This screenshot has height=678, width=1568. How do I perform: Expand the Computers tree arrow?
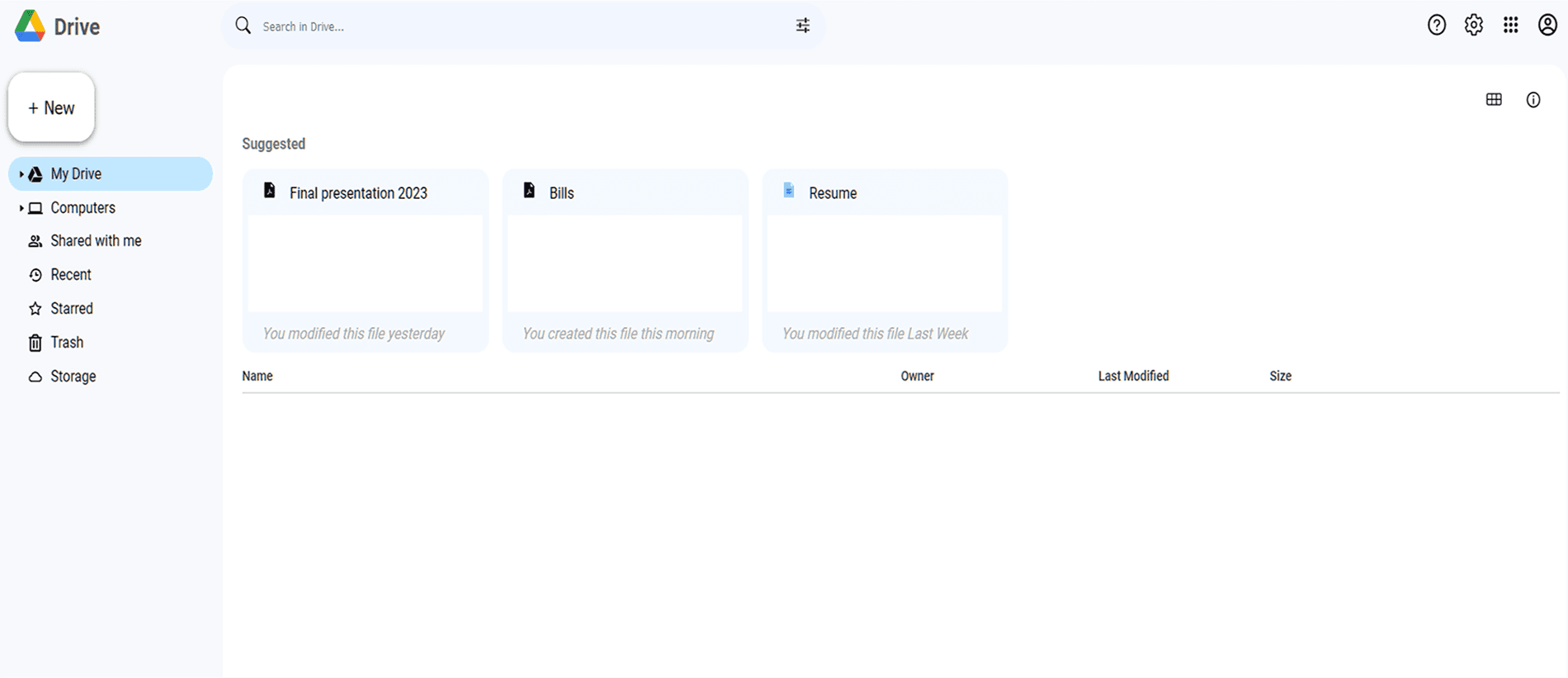coord(21,208)
